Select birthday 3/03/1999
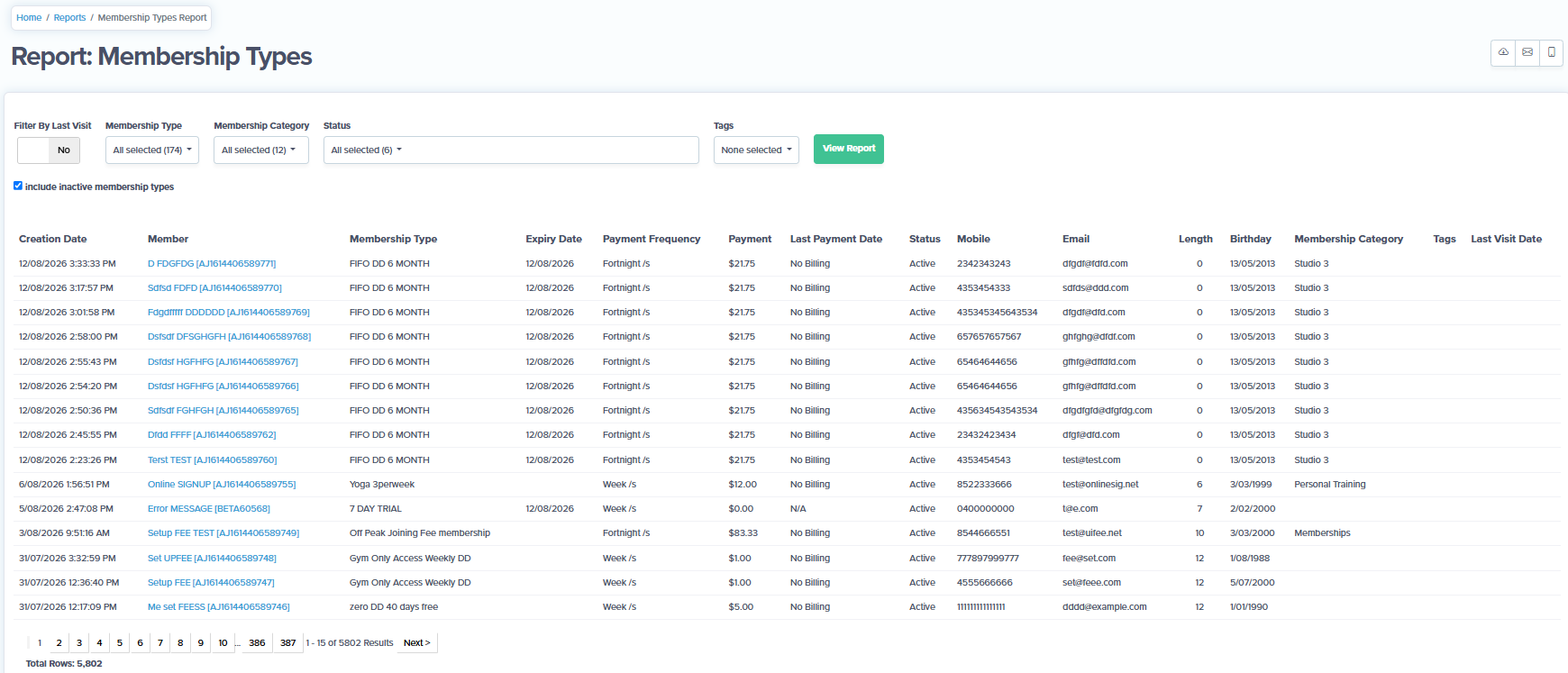Image resolution: width=1568 pixels, height=673 pixels. pyautogui.click(x=1251, y=485)
